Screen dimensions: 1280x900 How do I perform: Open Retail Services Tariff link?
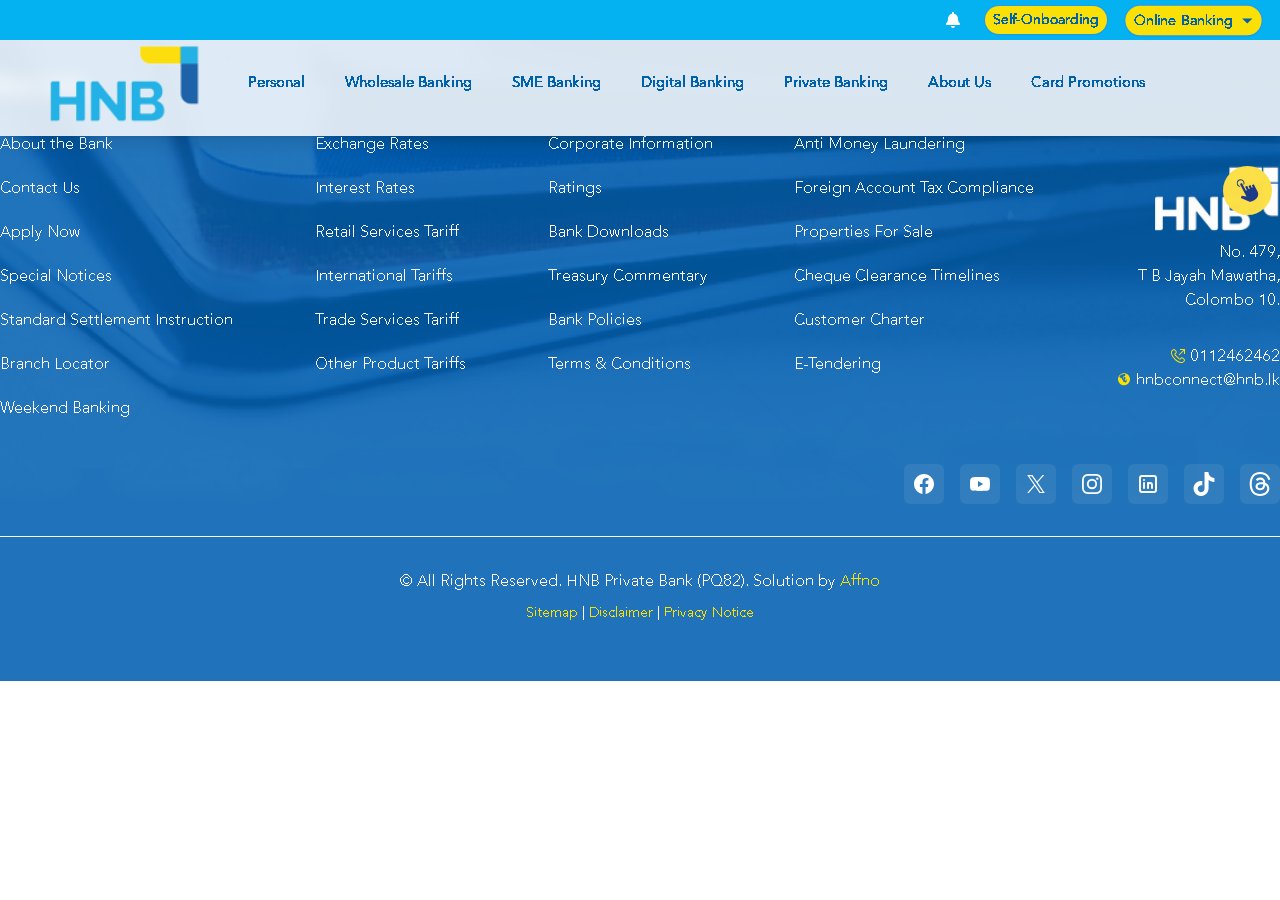[x=387, y=232]
